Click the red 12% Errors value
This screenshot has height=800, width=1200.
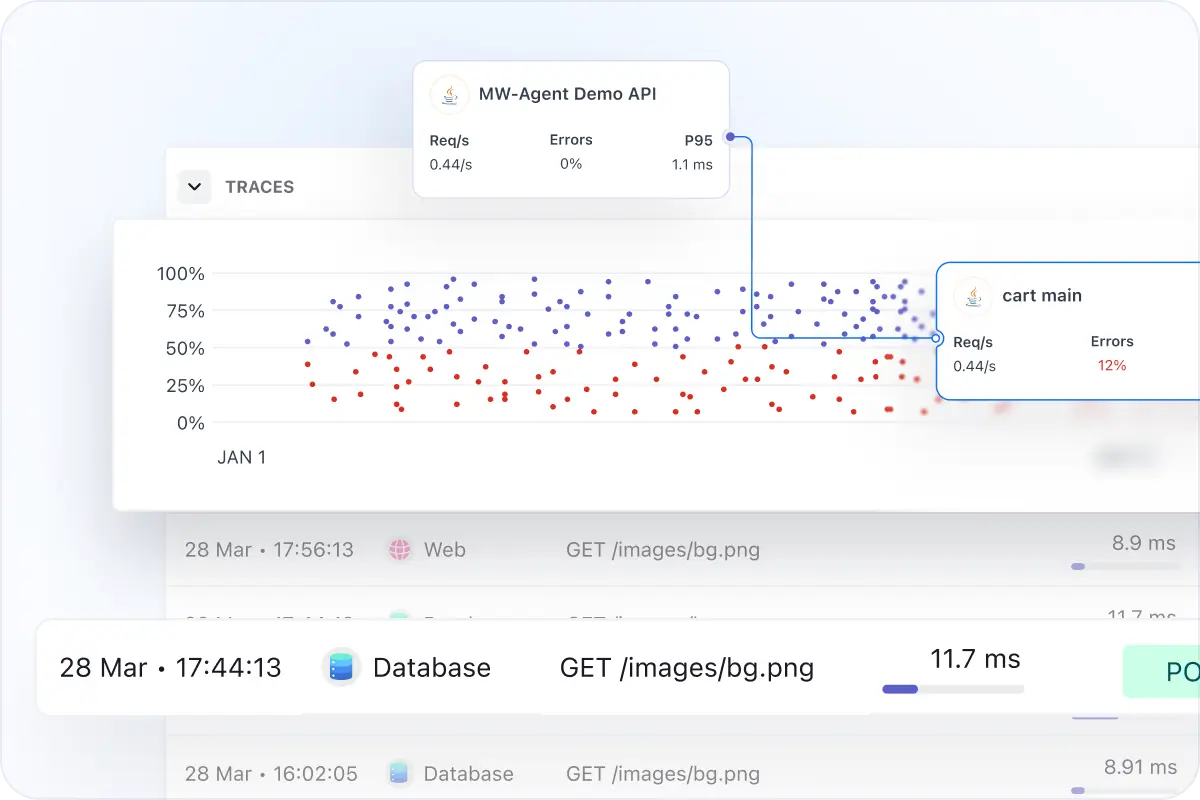coord(1112,366)
